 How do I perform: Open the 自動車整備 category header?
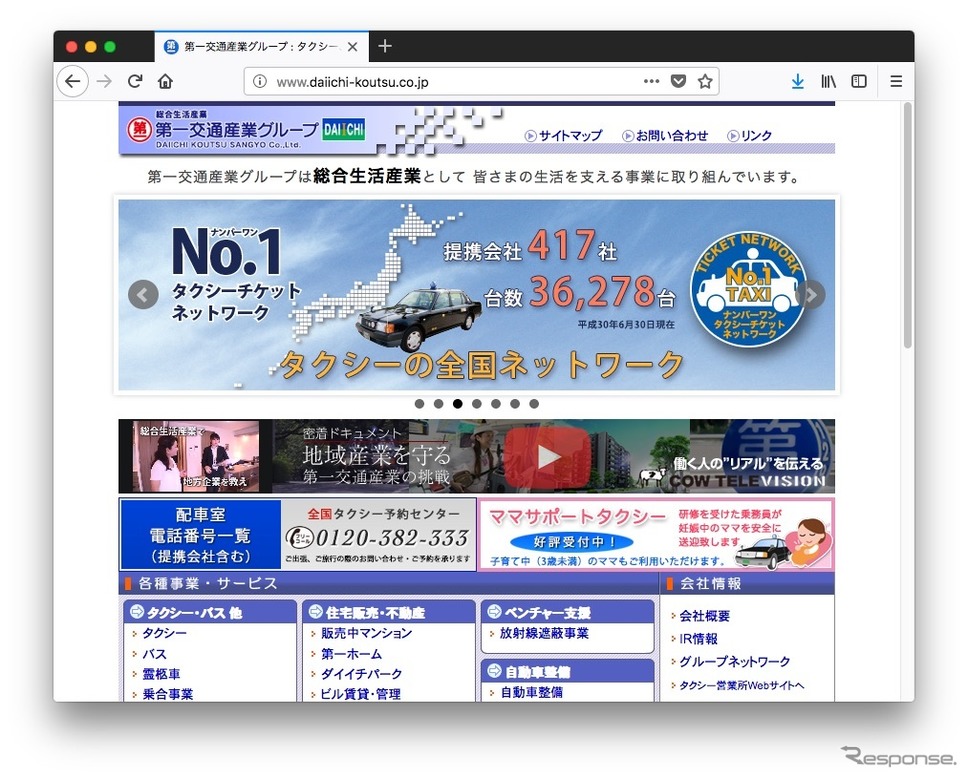click(567, 671)
